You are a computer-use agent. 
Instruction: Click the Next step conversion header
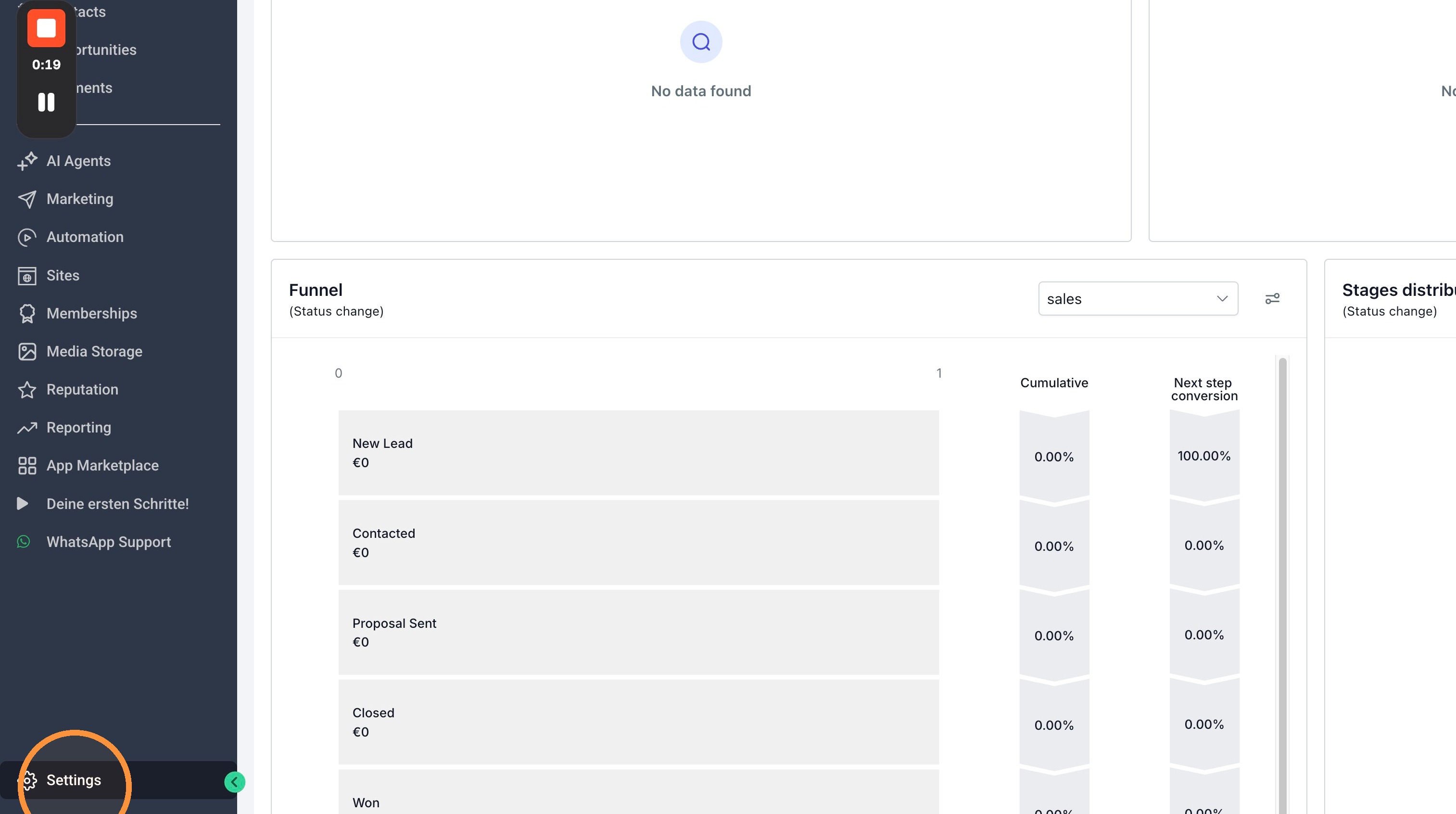click(x=1204, y=390)
